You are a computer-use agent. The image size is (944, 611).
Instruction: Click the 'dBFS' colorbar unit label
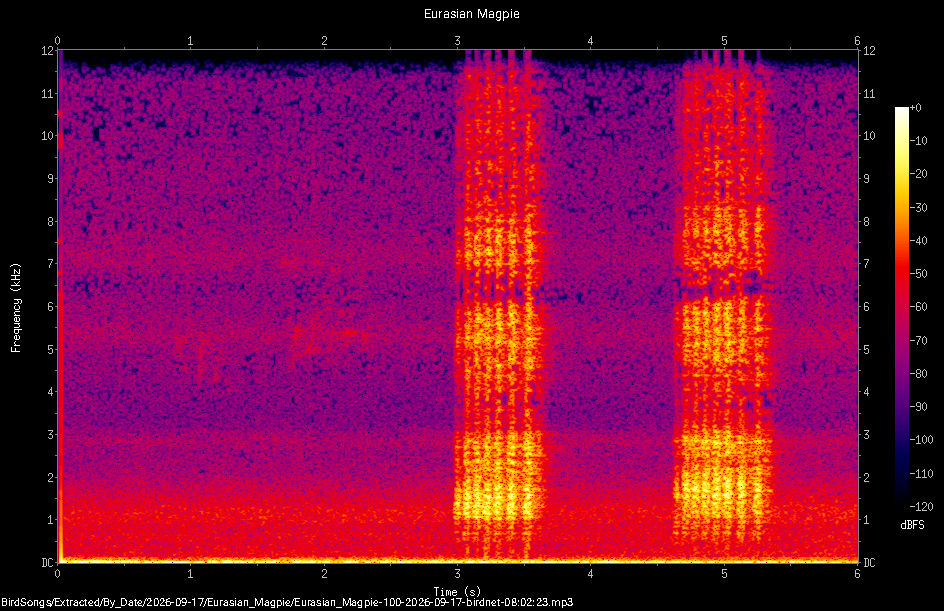point(912,525)
